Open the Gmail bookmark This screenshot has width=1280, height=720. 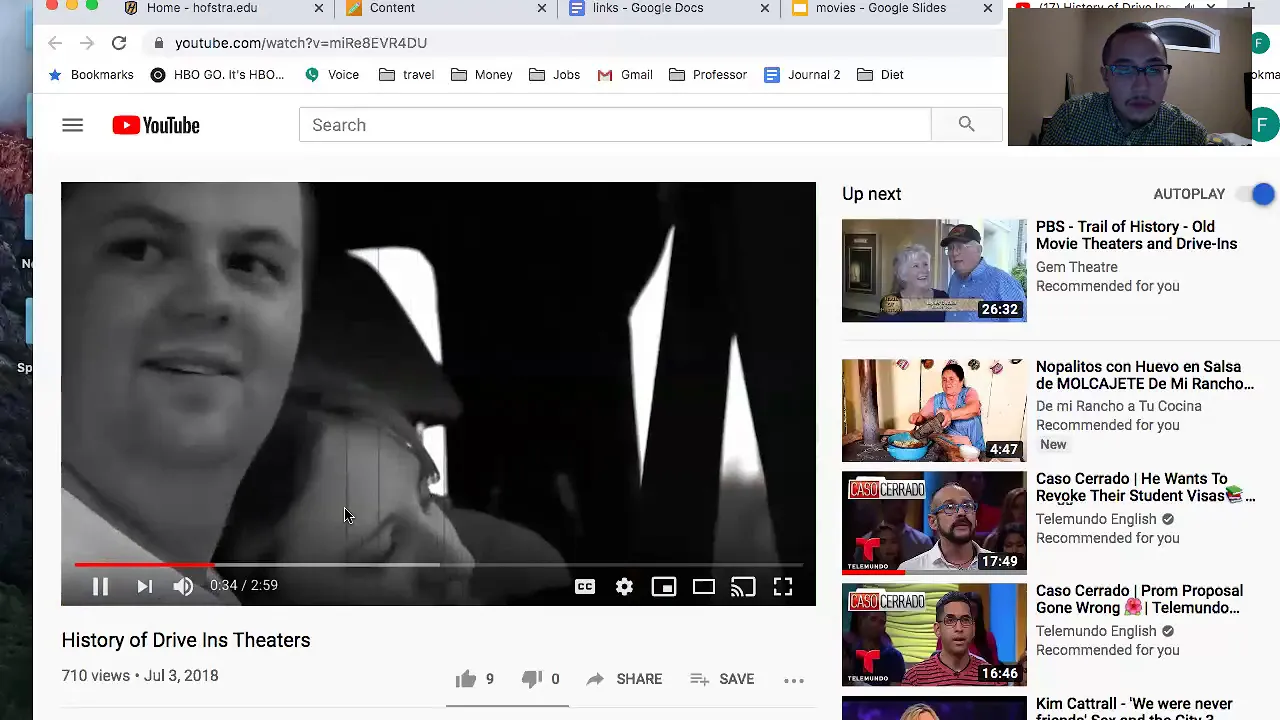coord(625,75)
